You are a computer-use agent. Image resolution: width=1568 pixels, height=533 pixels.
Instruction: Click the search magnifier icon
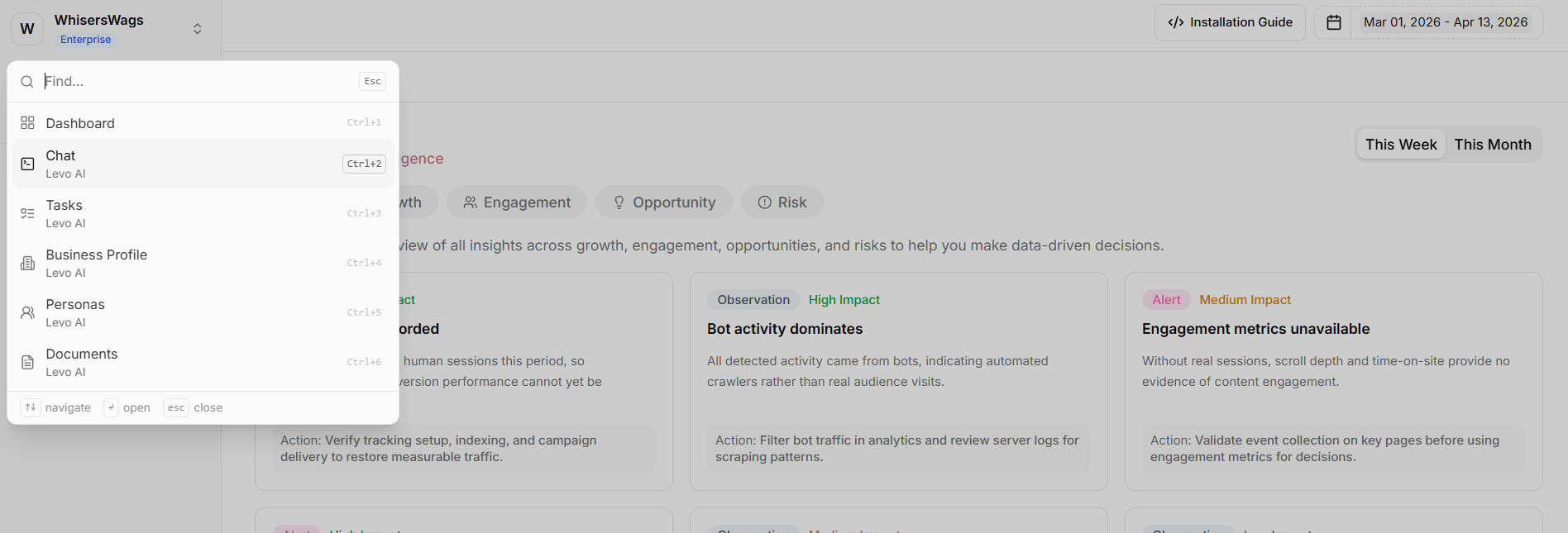(x=27, y=82)
